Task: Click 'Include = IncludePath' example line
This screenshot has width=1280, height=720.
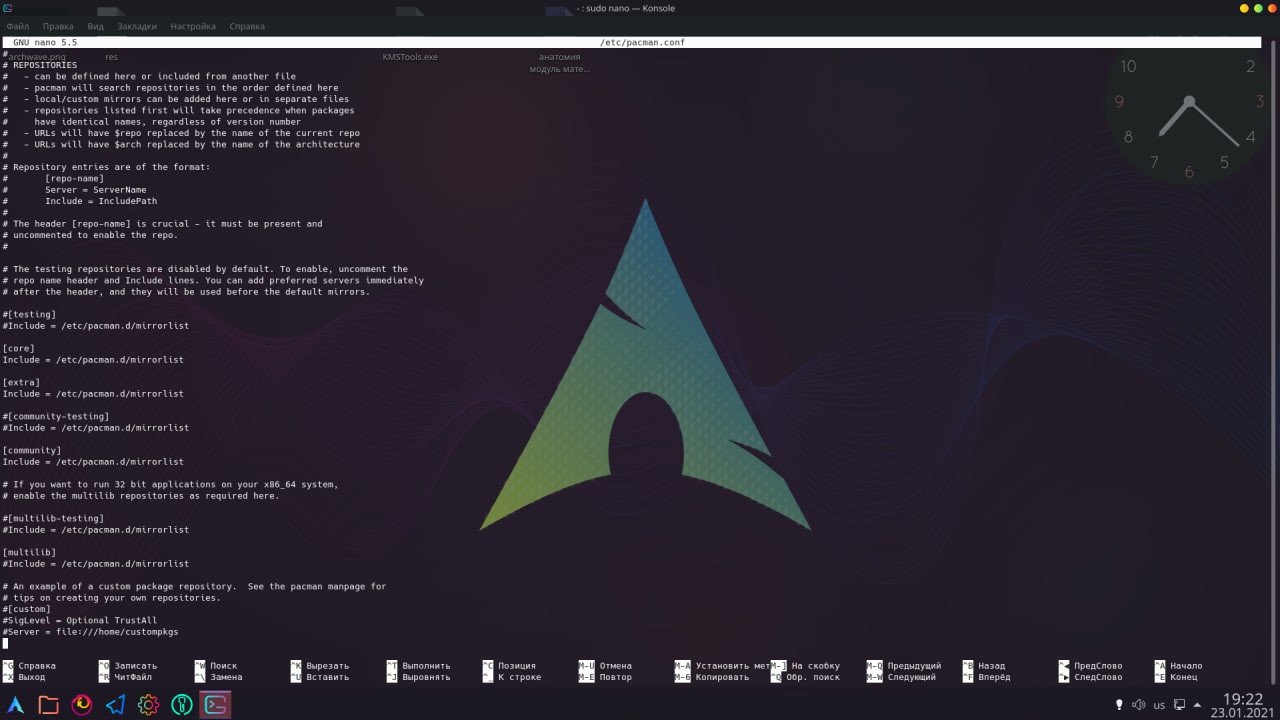Action: tap(101, 201)
